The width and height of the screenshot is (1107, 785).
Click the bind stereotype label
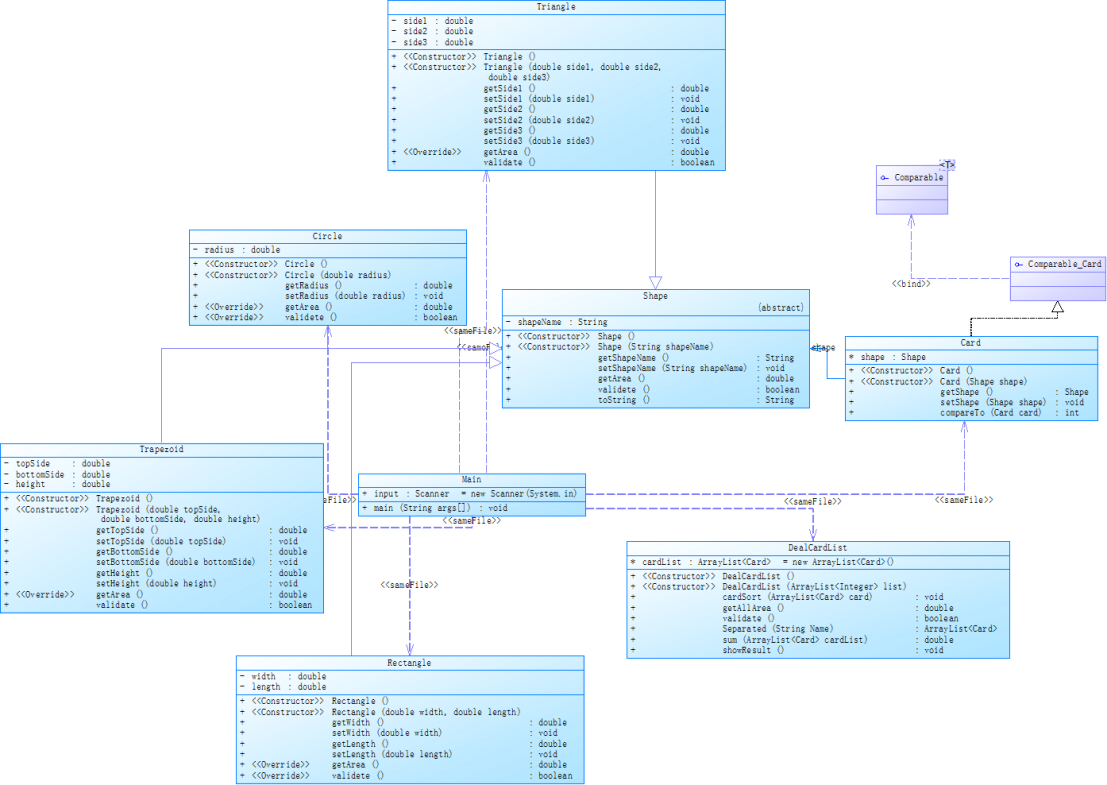click(911, 284)
